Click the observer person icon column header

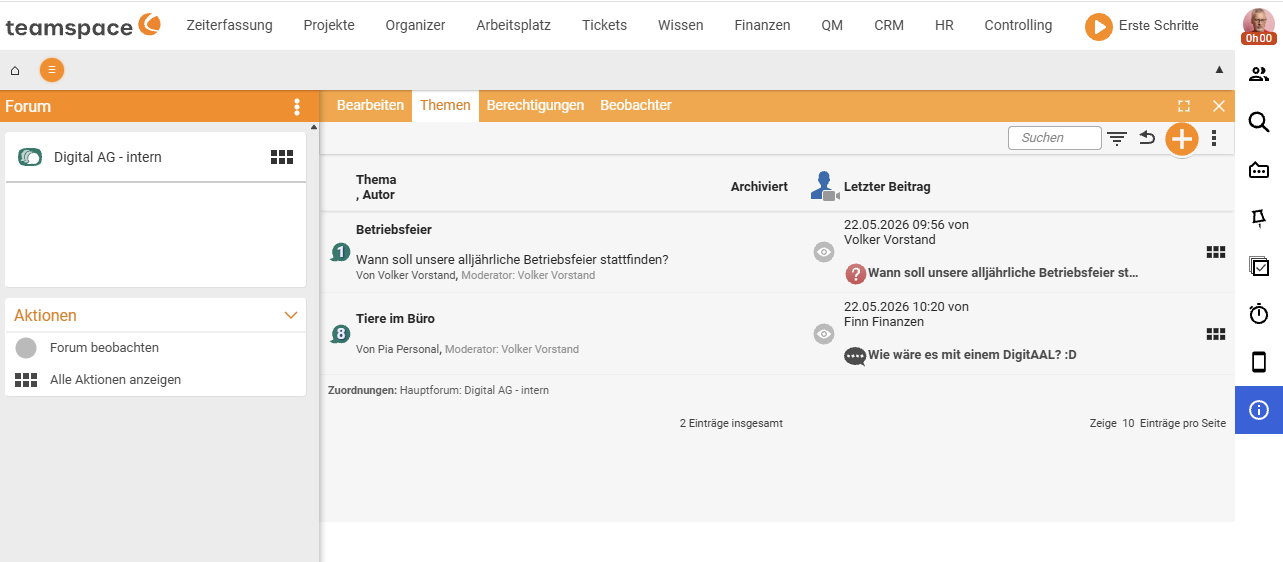[823, 186]
